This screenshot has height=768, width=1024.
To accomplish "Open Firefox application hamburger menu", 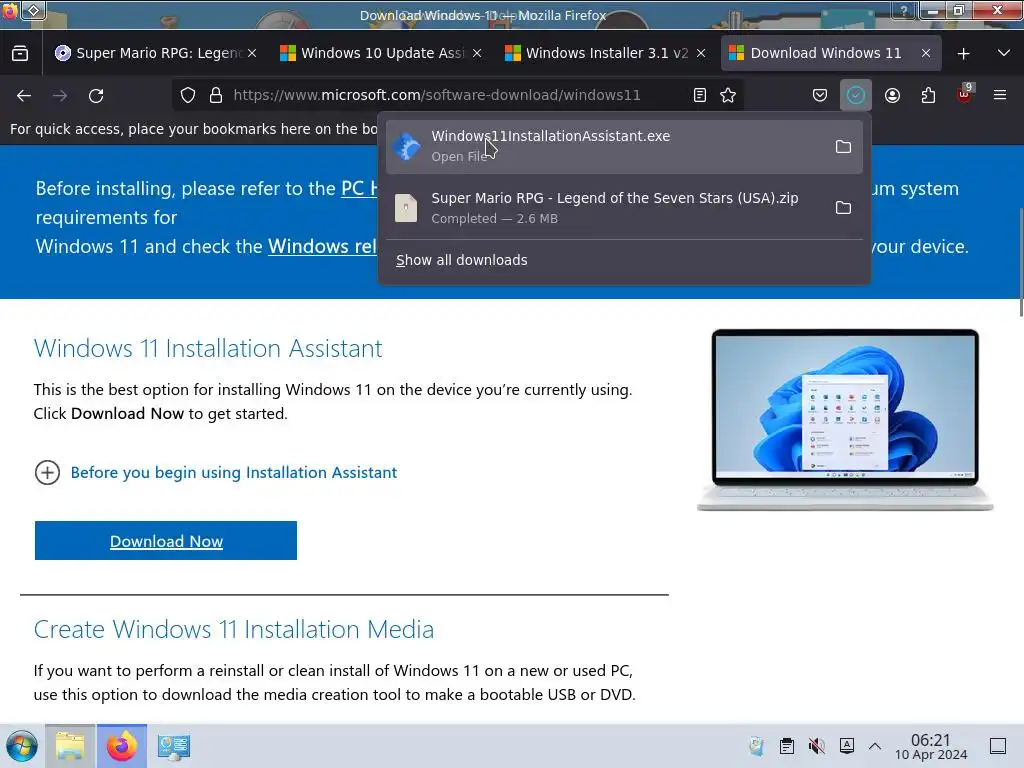I will coord(1000,95).
